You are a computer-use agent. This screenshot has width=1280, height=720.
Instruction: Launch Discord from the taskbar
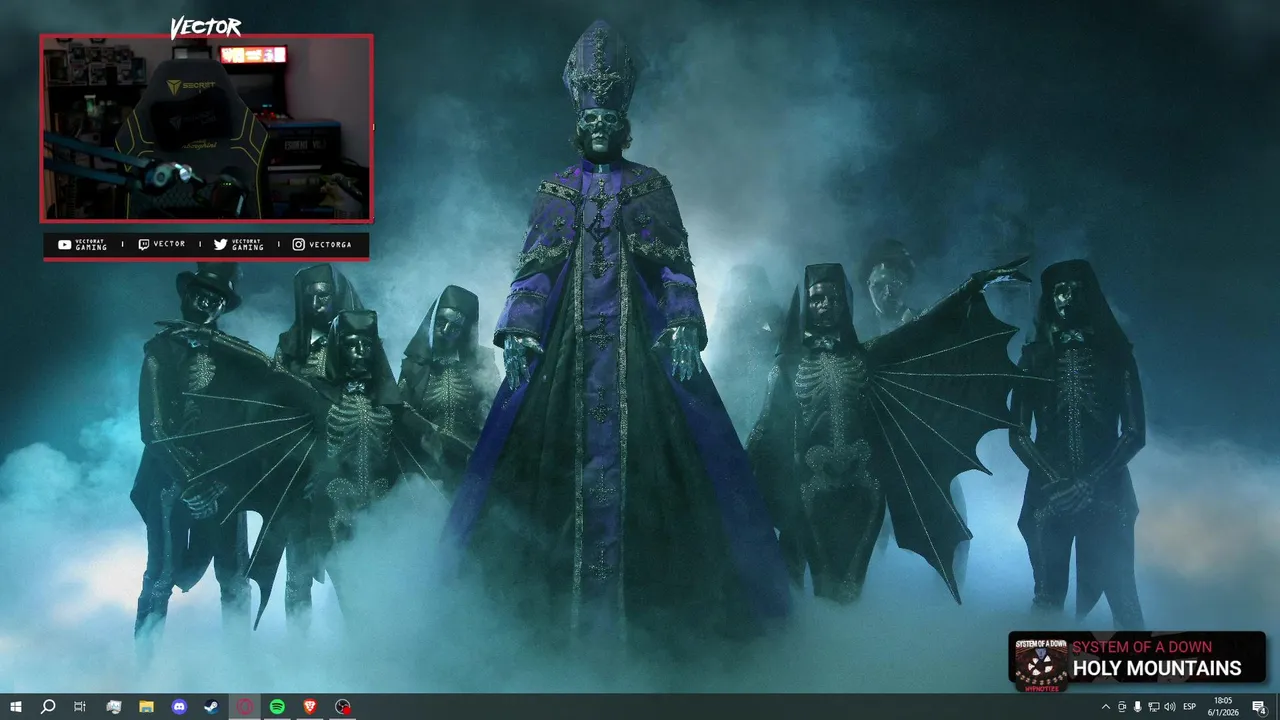179,707
